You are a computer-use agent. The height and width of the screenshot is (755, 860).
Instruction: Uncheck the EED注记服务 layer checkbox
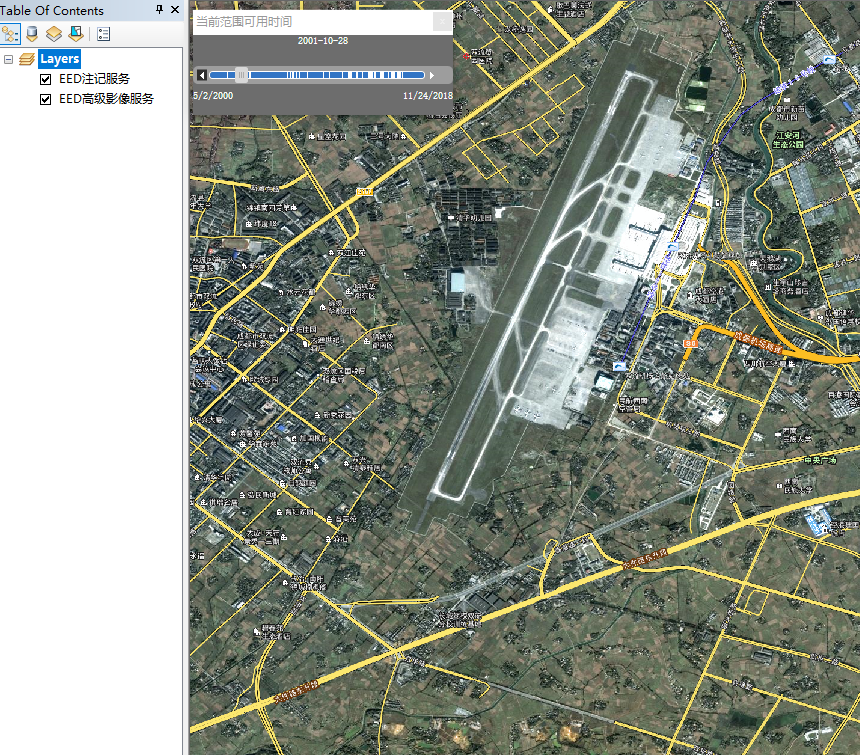pyautogui.click(x=45, y=79)
